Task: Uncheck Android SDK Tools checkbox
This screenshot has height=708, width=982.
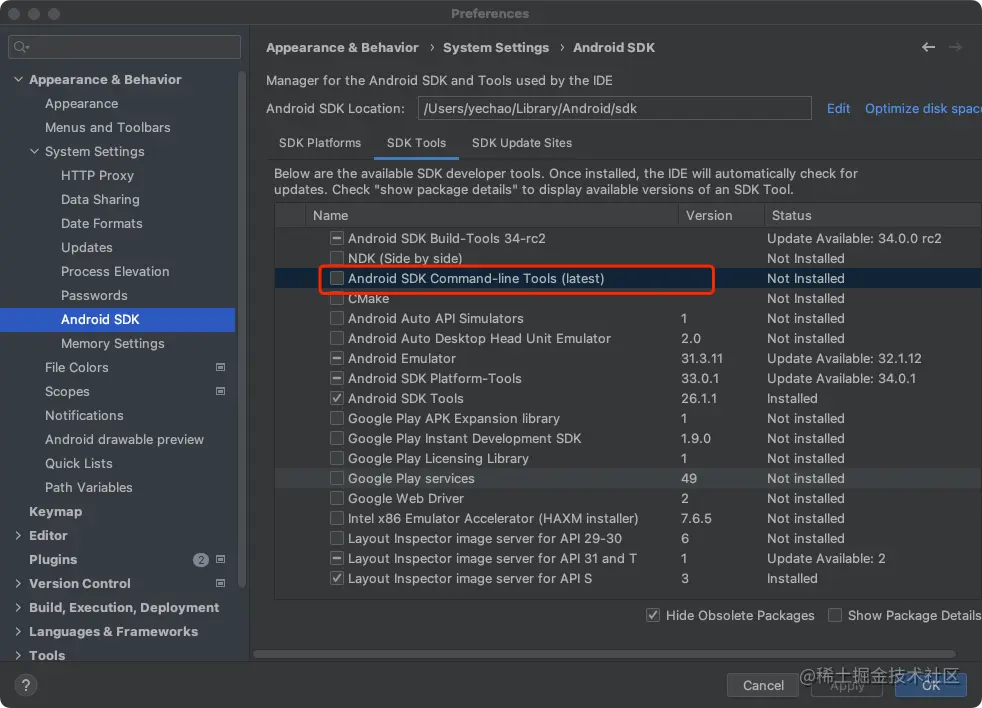Action: (x=337, y=398)
